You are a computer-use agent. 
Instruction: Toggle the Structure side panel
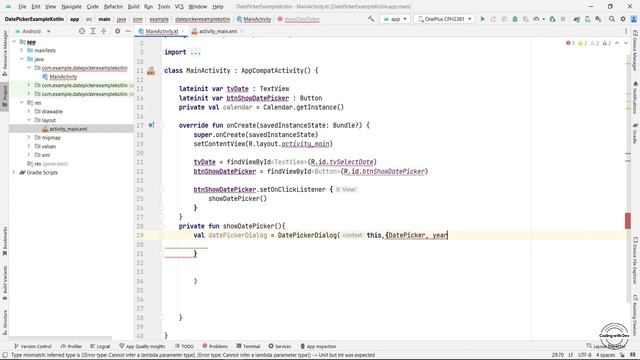click(4, 322)
